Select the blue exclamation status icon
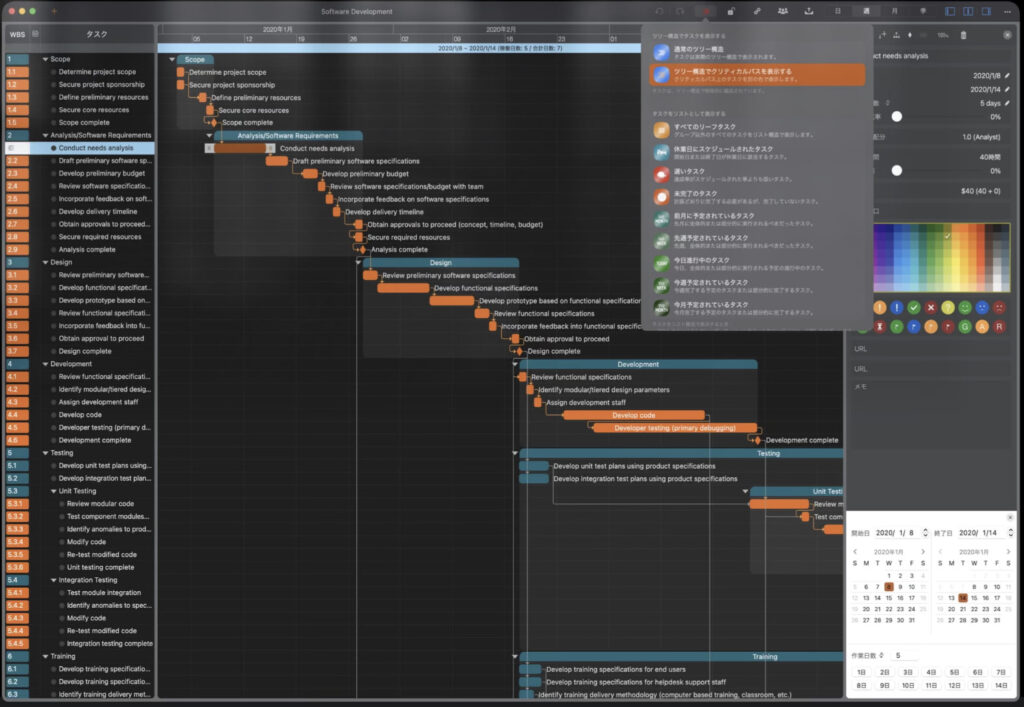Viewport: 1024px width, 707px height. (897, 307)
